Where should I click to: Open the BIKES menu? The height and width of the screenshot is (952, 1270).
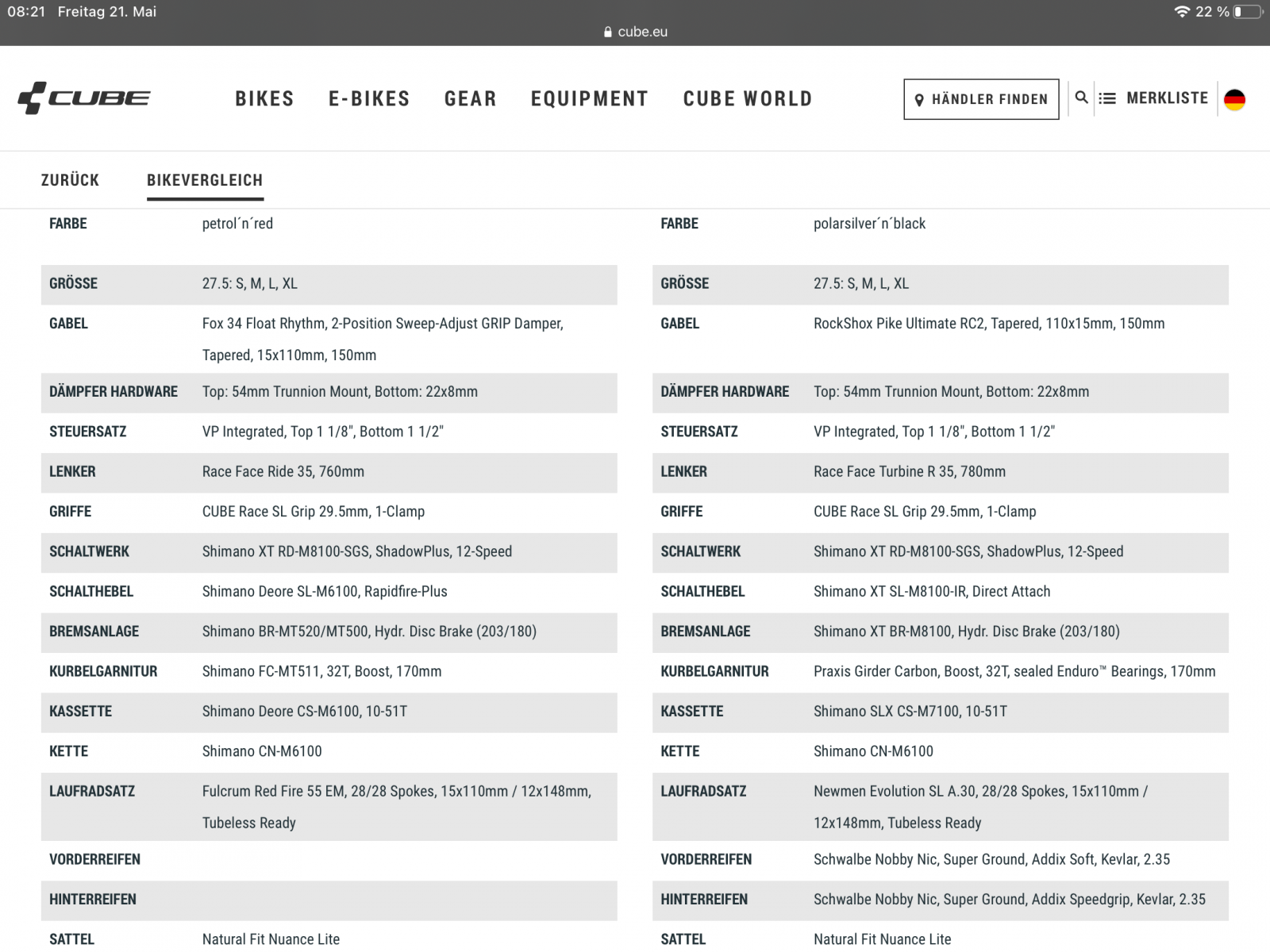click(264, 99)
